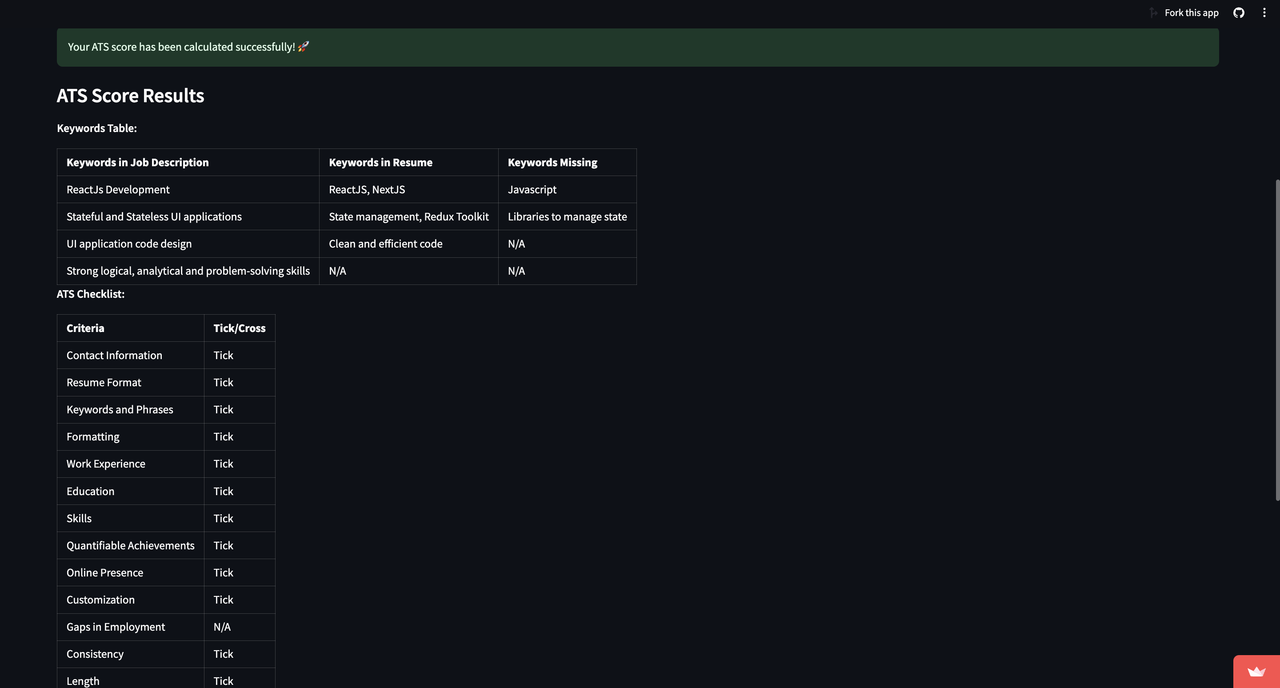The image size is (1280, 688).
Task: Click the rocket emoji in the success banner
Action: click(303, 46)
